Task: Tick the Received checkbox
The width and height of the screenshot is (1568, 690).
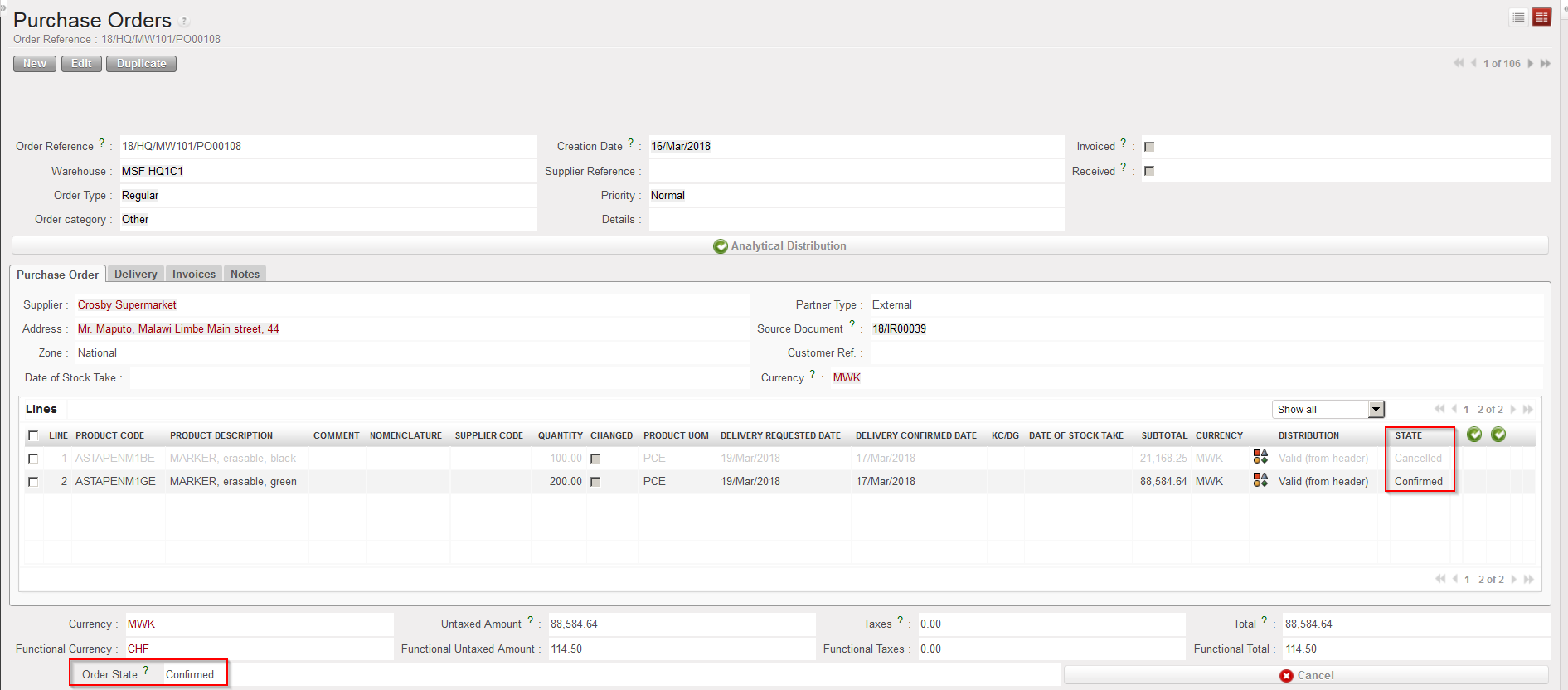Action: [1149, 171]
